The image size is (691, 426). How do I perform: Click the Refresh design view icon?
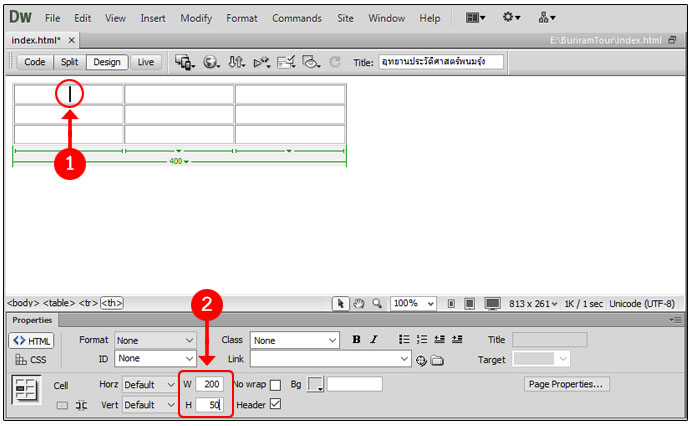pos(335,62)
